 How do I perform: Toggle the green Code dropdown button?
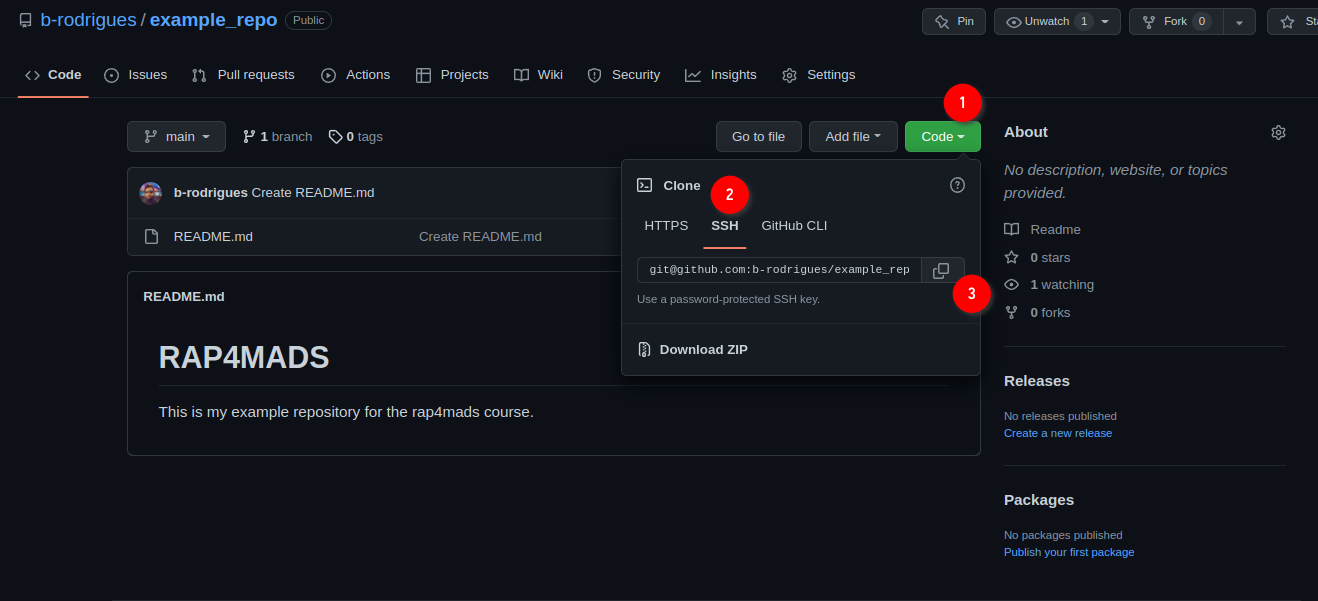coord(943,137)
